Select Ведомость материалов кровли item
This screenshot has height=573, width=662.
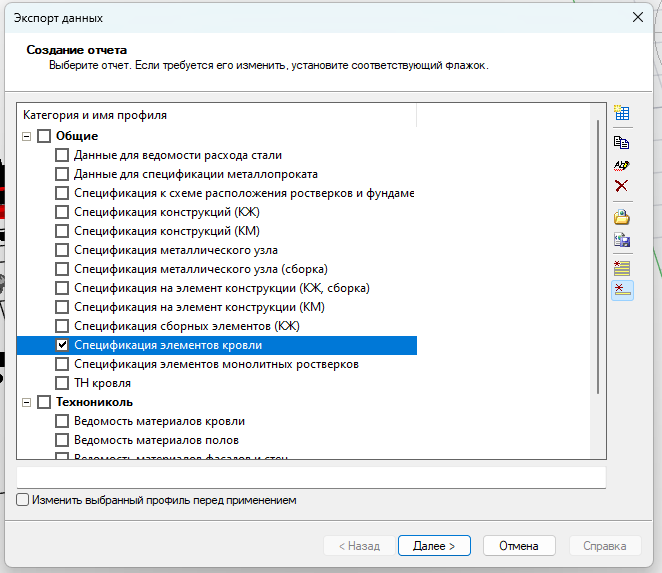click(159, 421)
